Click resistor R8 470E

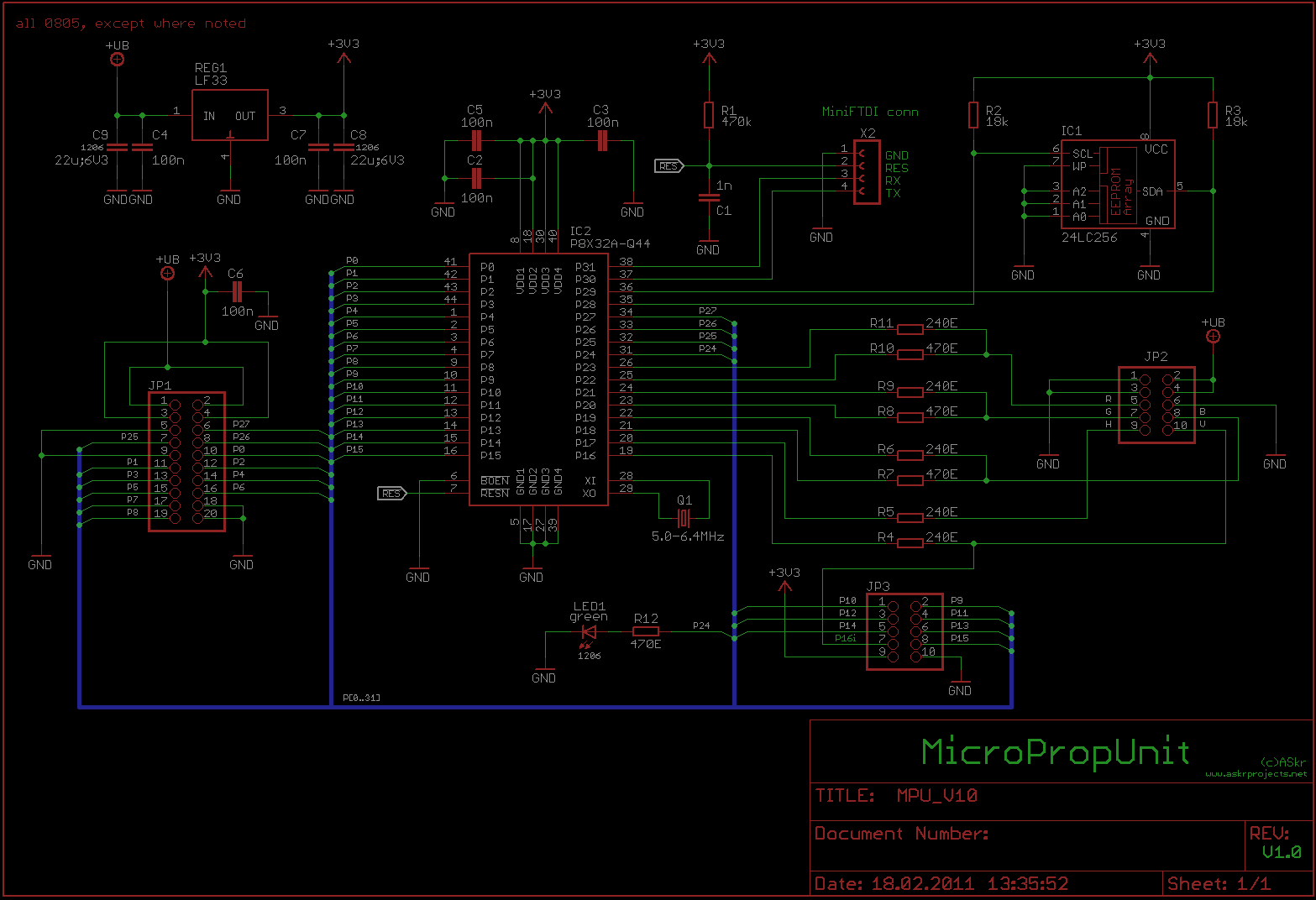tap(910, 417)
